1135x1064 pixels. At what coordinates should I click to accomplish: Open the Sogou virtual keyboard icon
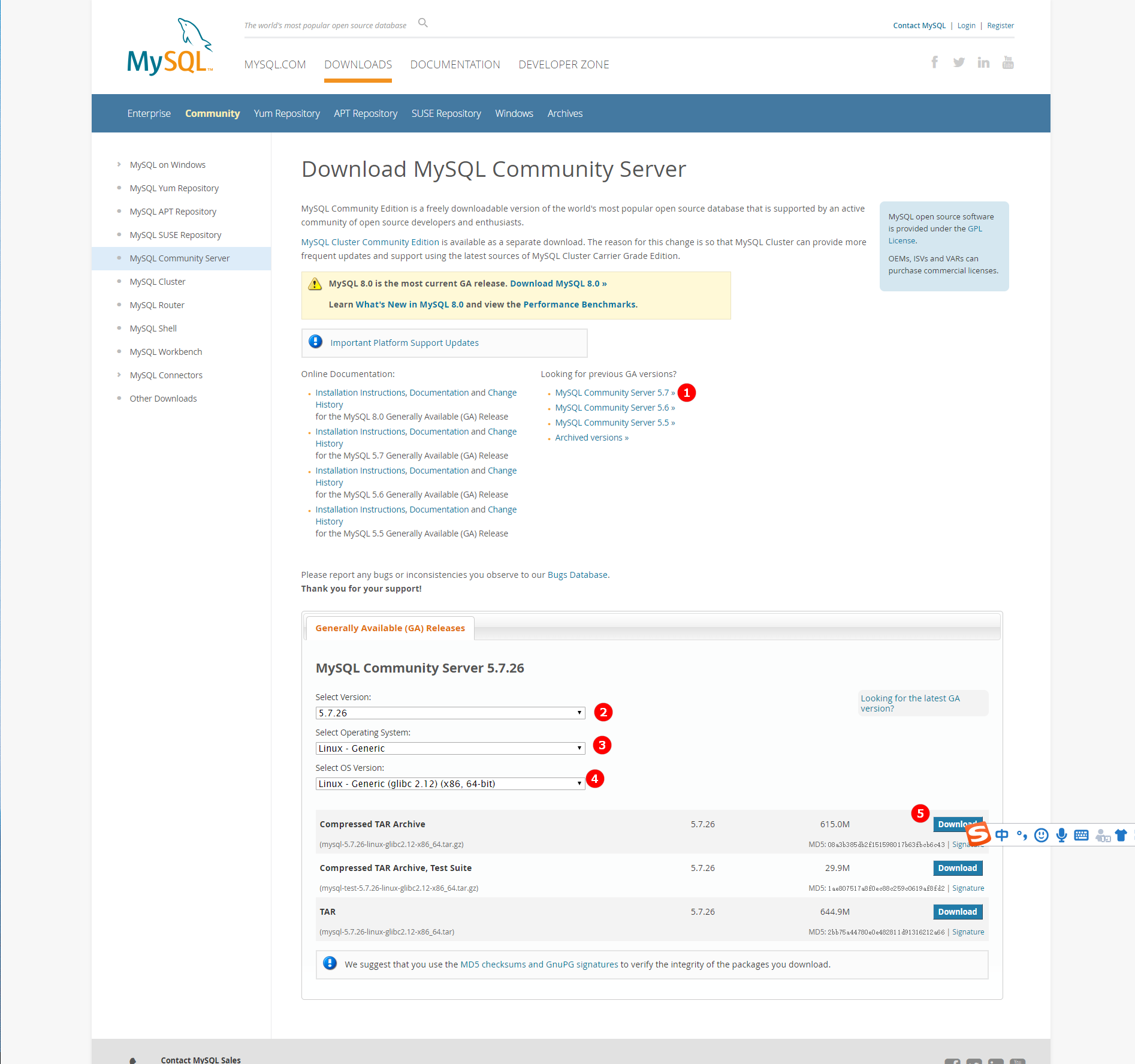[1081, 834]
